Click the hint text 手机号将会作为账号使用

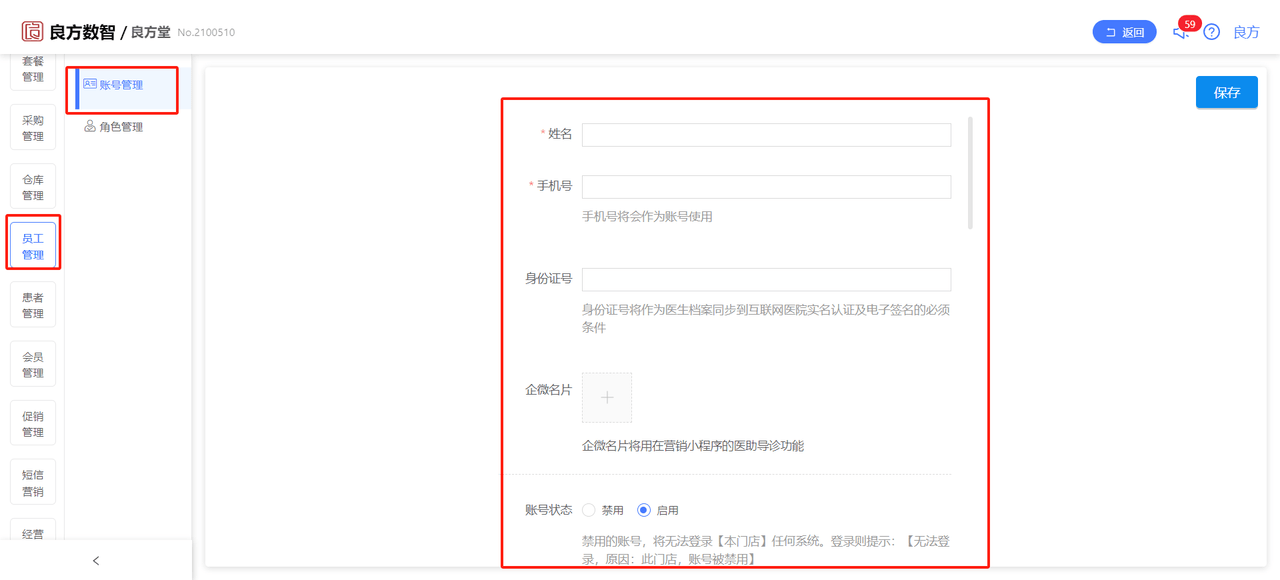647,216
